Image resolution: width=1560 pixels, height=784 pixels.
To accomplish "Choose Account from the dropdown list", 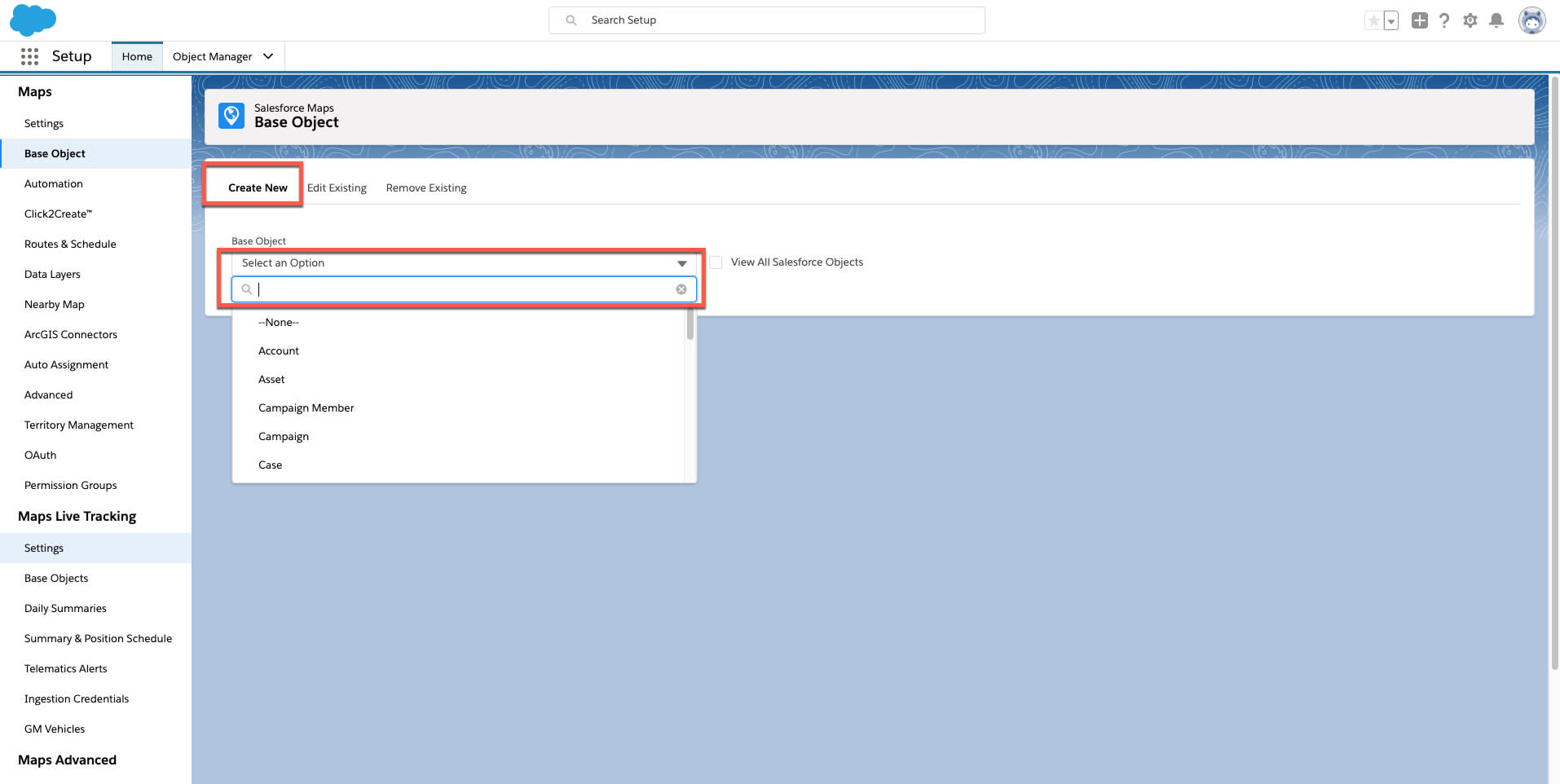I will point(458,351).
